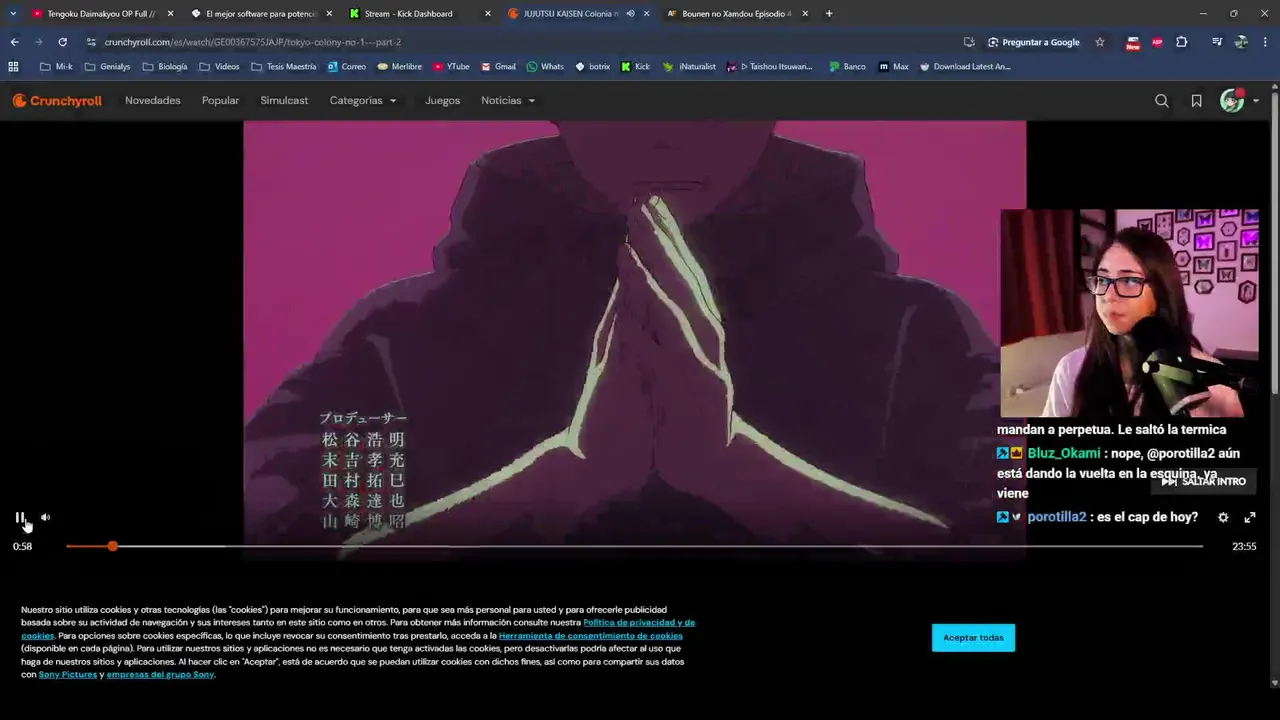Seek in the video progress bar

click(634, 546)
